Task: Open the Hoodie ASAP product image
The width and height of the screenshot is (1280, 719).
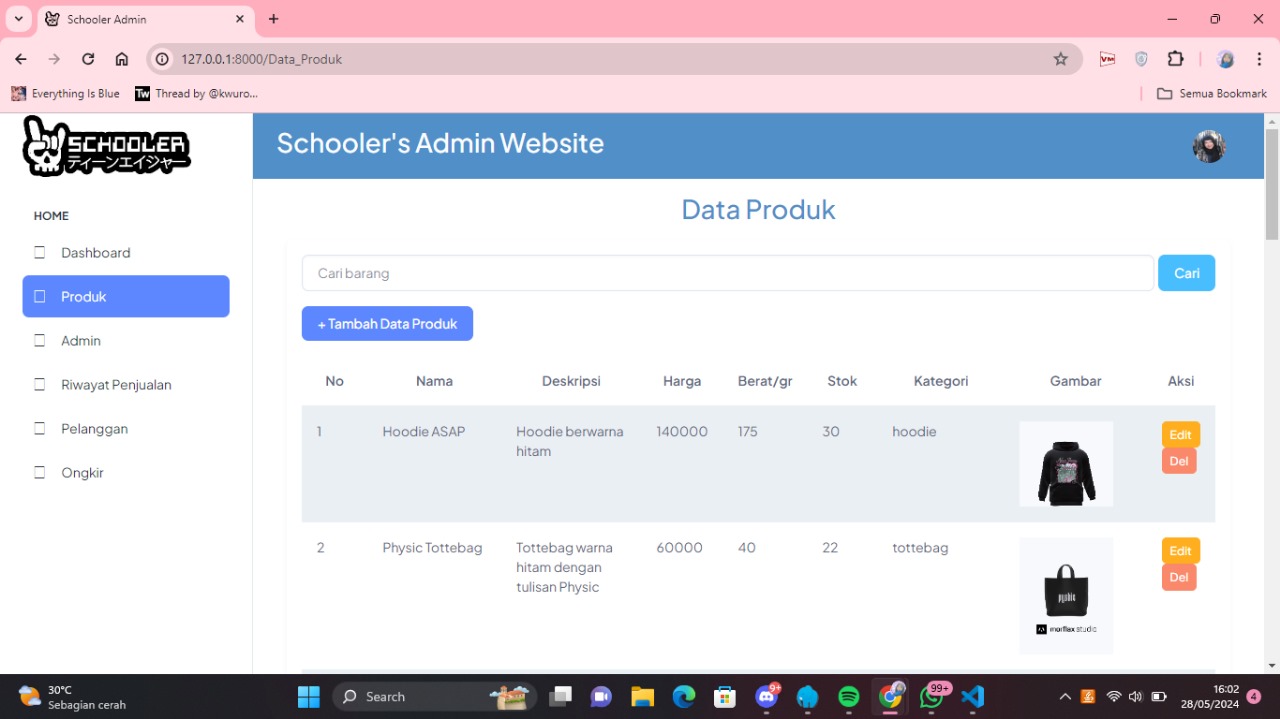Action: [1066, 464]
